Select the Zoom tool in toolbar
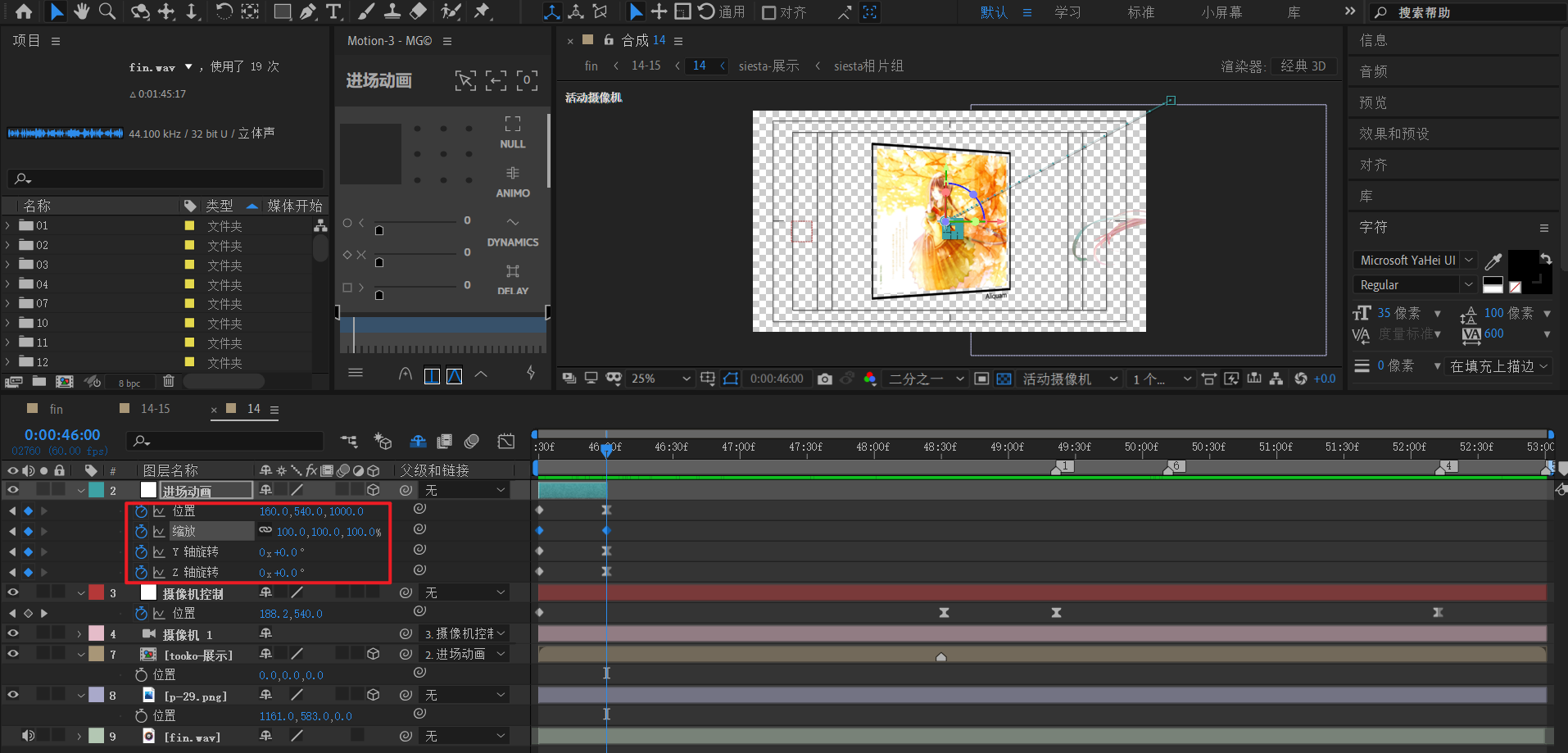This screenshot has height=753, width=1568. point(107,11)
